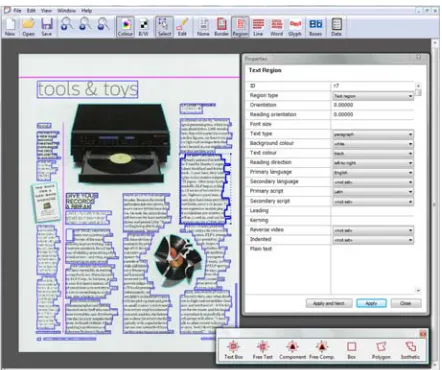This screenshot has height=370, width=442.
Task: Open the Secondary language dropdown
Action: click(373, 182)
